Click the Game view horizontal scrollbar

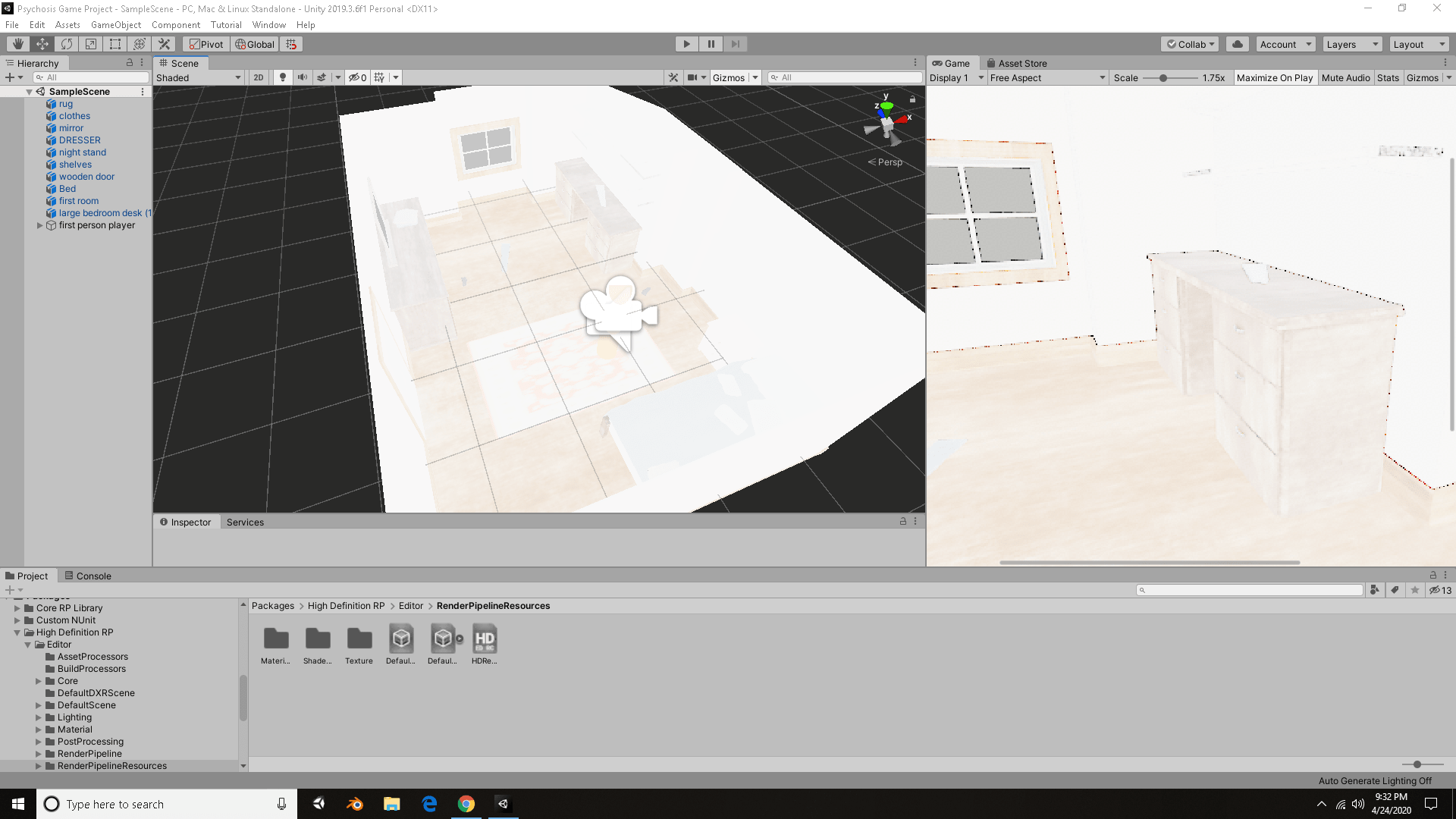pyautogui.click(x=1150, y=563)
